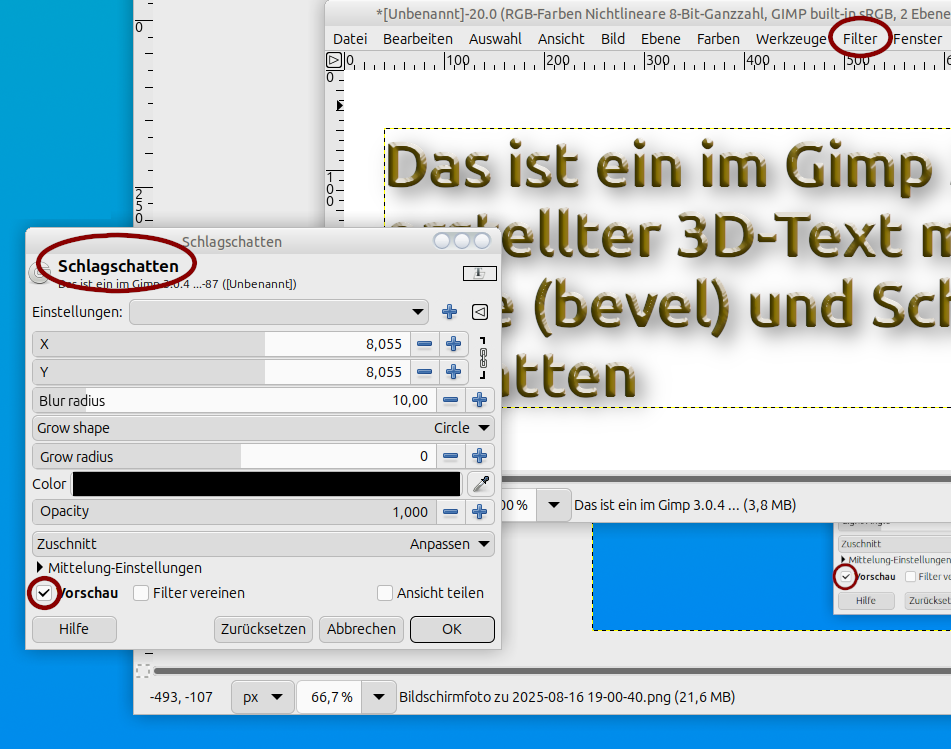Image resolution: width=951 pixels, height=749 pixels.
Task: Decrease the Opacity value
Action: 451,512
